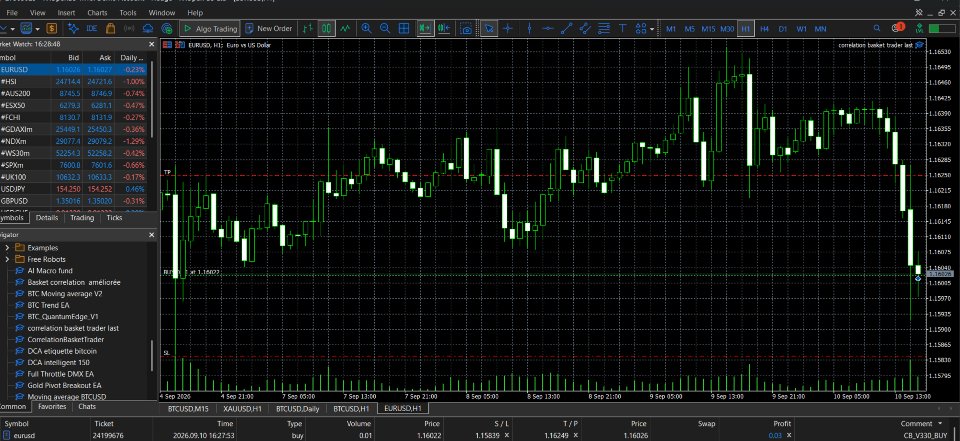Select the Gold Pivot Breakout EA
Viewport: 960px width, 441px height.
click(x=64, y=385)
